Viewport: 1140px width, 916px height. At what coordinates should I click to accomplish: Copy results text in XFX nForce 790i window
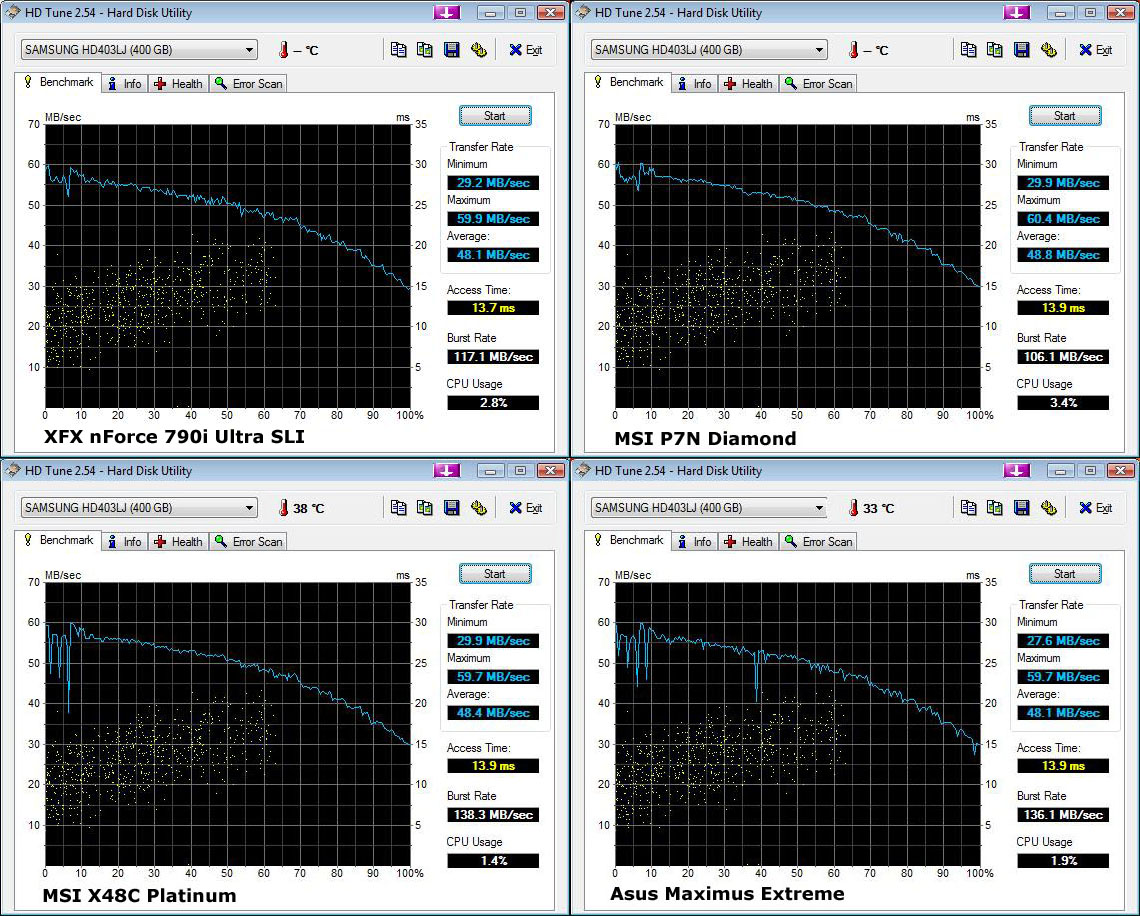(398, 49)
